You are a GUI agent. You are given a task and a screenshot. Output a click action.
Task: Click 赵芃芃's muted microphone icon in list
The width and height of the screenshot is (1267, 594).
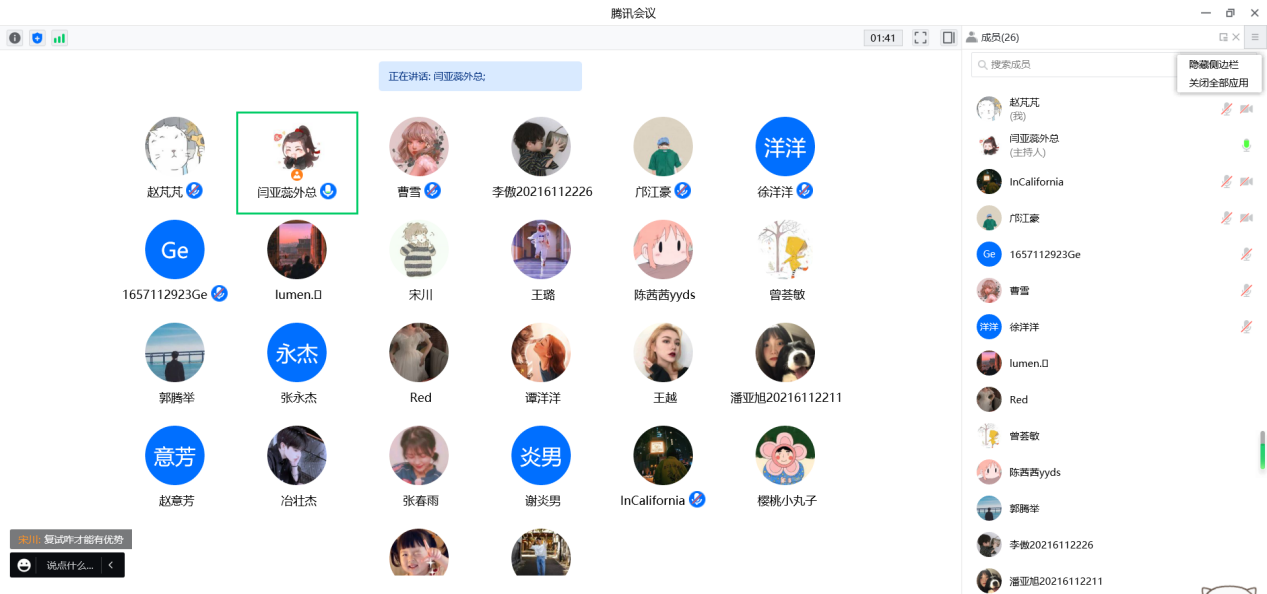[x=1226, y=109]
